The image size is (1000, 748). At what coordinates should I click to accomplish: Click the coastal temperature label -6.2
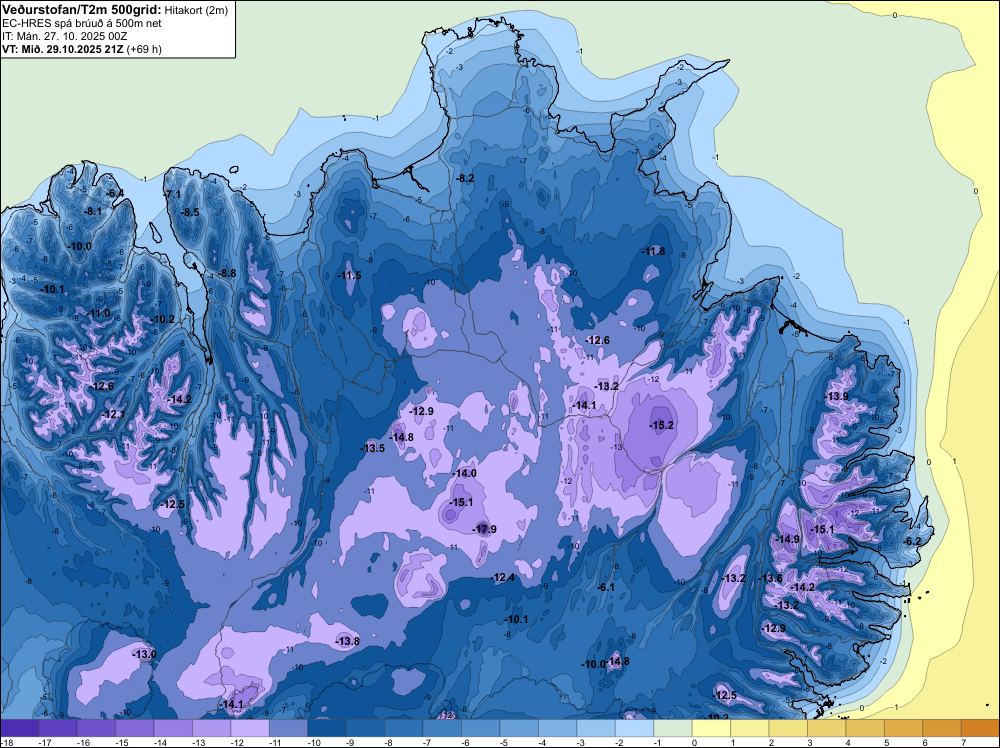coord(913,541)
